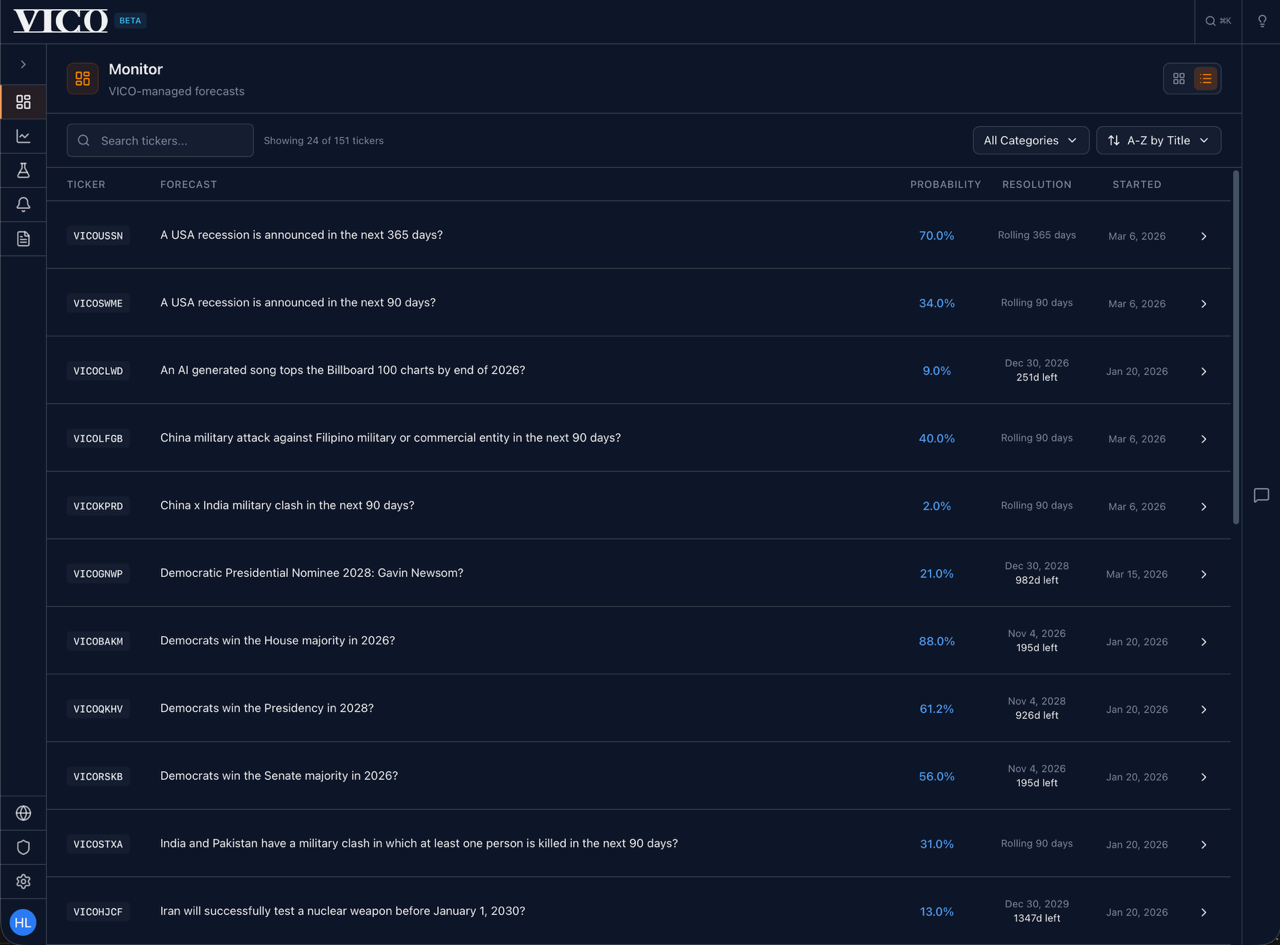Click the VICOKPRD ticker badge
1280x945 pixels.
coord(98,506)
